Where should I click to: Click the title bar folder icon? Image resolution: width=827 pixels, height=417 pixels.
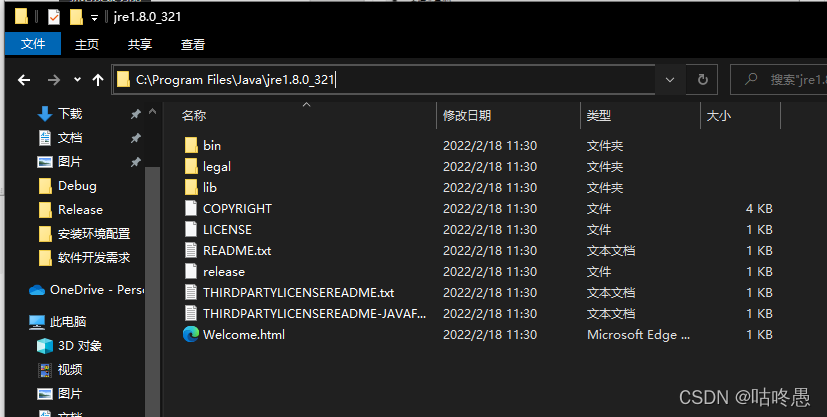coord(21,17)
